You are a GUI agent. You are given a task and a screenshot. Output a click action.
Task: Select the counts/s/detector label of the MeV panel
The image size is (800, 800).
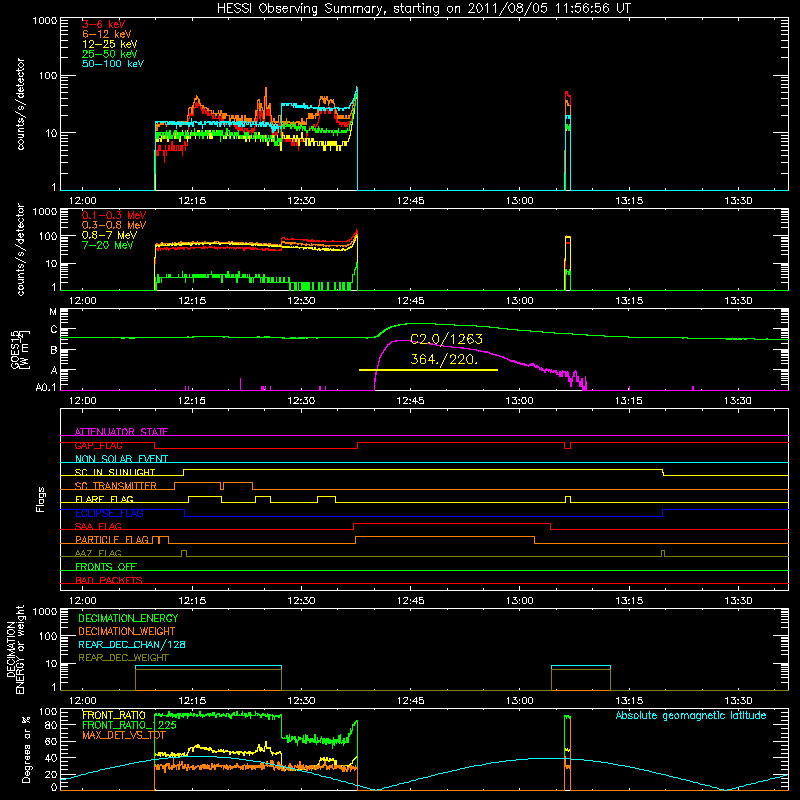point(20,249)
